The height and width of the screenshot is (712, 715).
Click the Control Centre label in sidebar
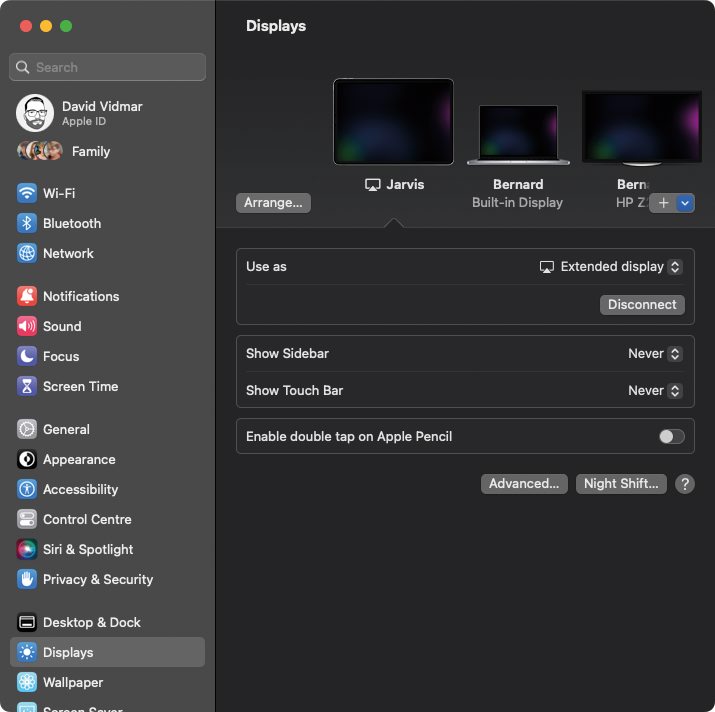point(87,519)
